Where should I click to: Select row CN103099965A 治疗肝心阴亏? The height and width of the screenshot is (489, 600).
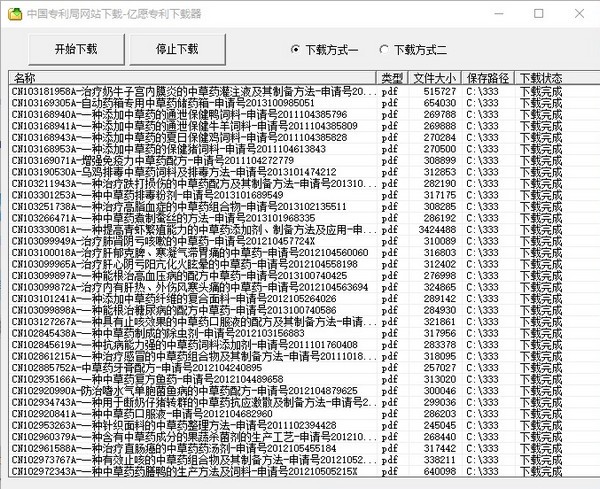[x=304, y=264]
